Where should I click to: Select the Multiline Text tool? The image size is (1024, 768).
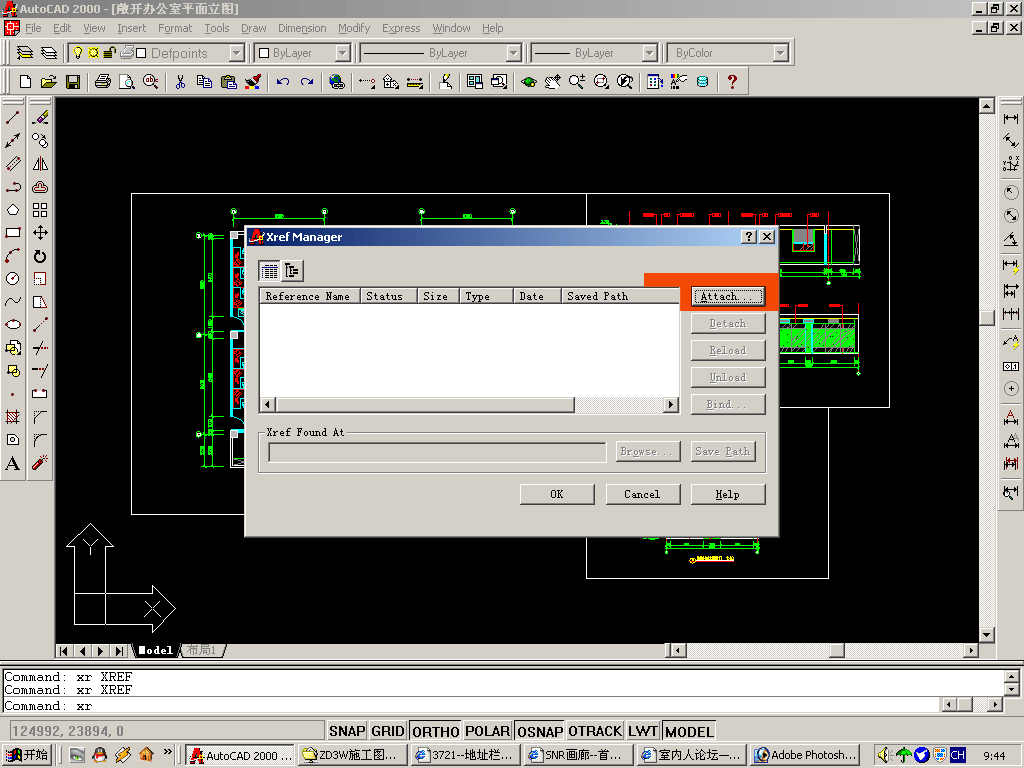click(12, 463)
